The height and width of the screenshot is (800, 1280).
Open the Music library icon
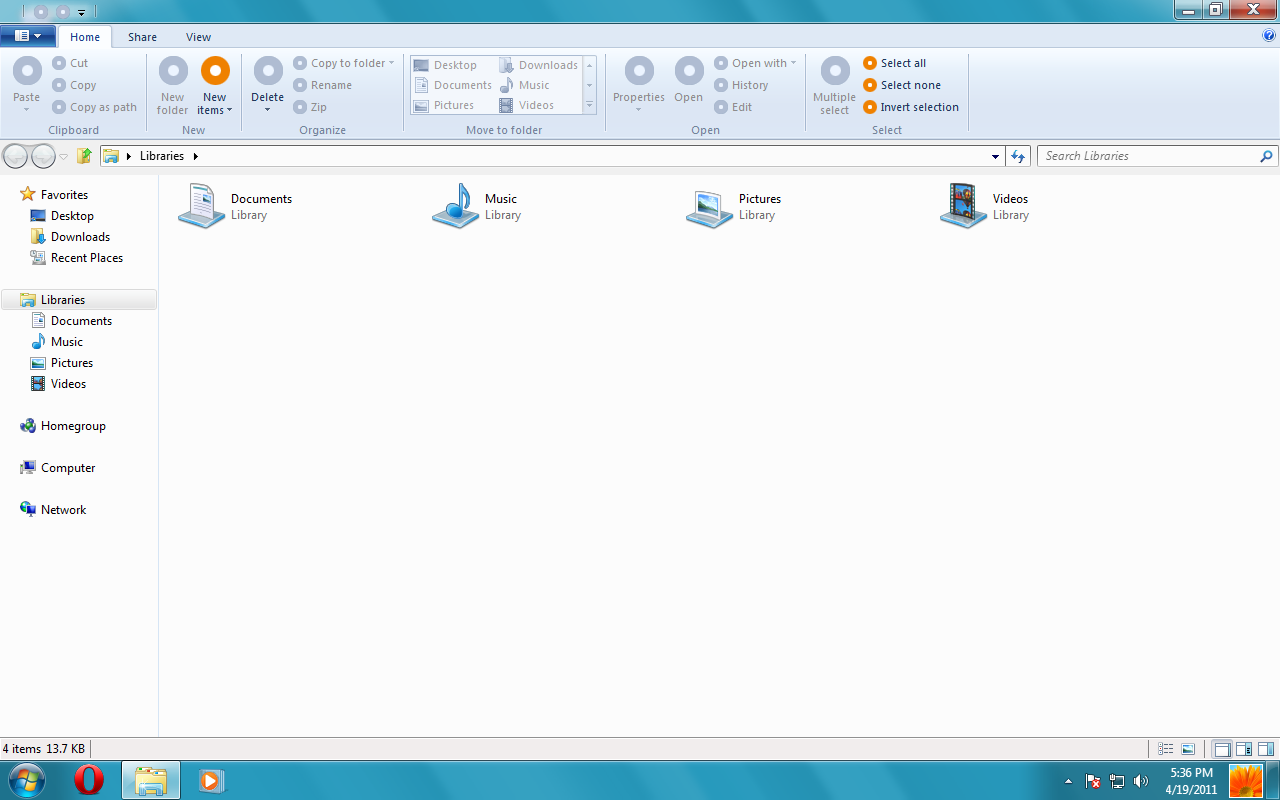pos(456,206)
